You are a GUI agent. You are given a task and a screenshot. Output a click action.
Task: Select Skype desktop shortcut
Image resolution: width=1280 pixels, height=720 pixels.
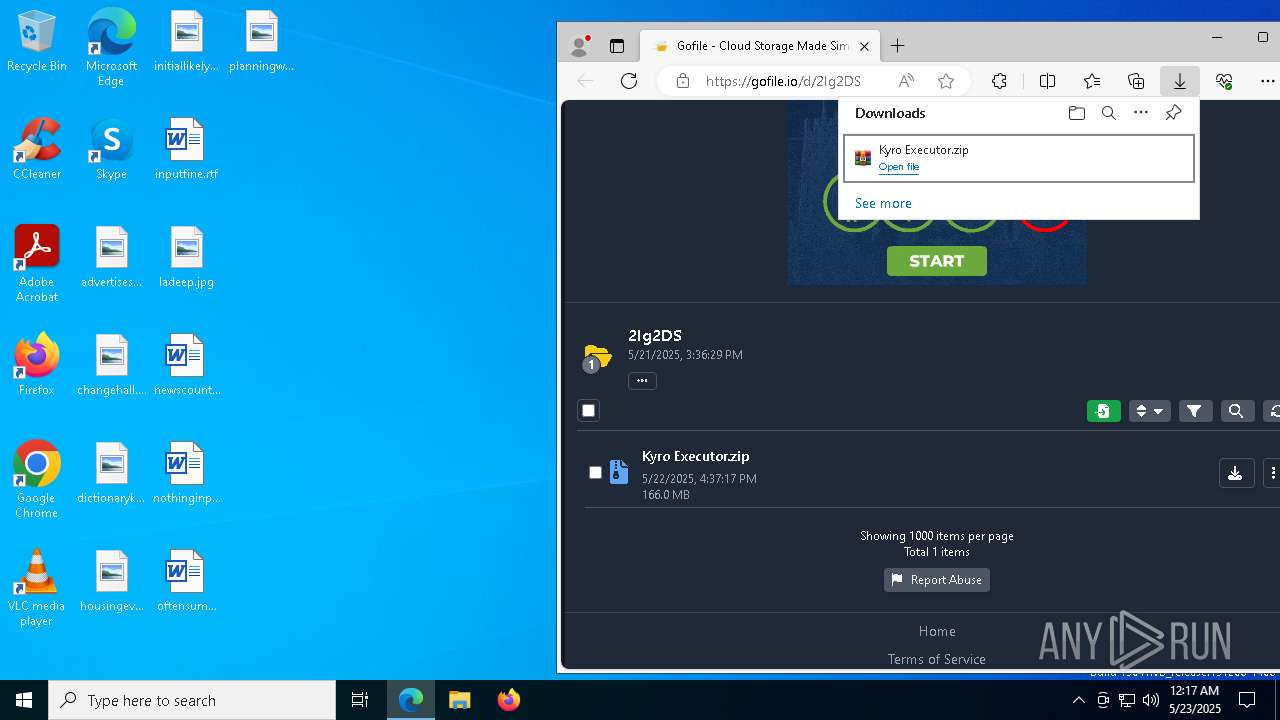tap(111, 148)
